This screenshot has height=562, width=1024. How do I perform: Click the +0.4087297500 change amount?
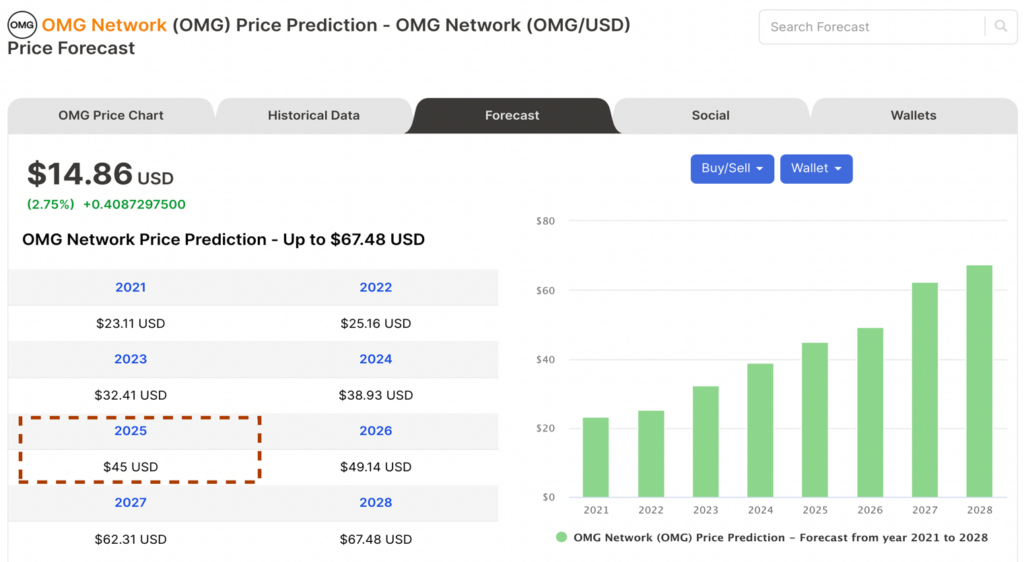coord(134,204)
